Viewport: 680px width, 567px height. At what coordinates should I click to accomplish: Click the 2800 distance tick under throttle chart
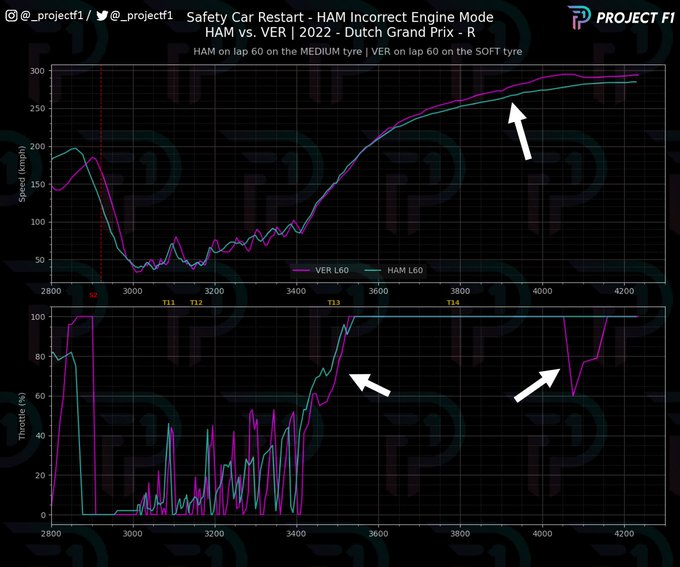point(51,533)
